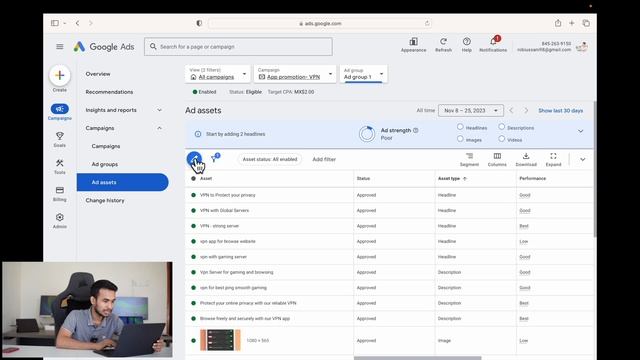Open the Campaign App promotion- VPN dropdown

pos(295,74)
